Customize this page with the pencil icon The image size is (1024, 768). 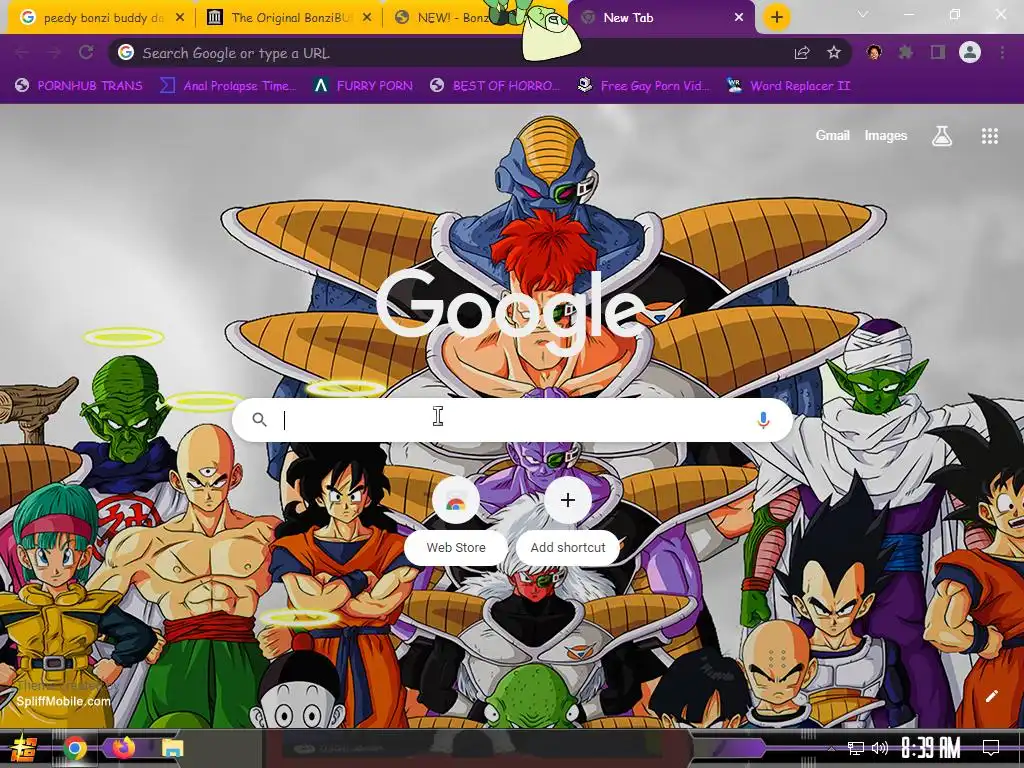point(991,696)
